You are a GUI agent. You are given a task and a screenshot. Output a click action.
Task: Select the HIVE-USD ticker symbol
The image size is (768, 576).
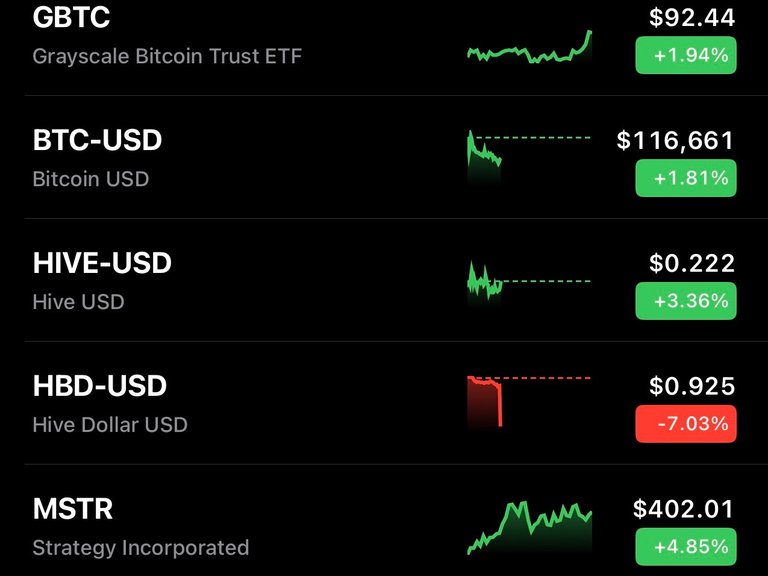tap(102, 263)
